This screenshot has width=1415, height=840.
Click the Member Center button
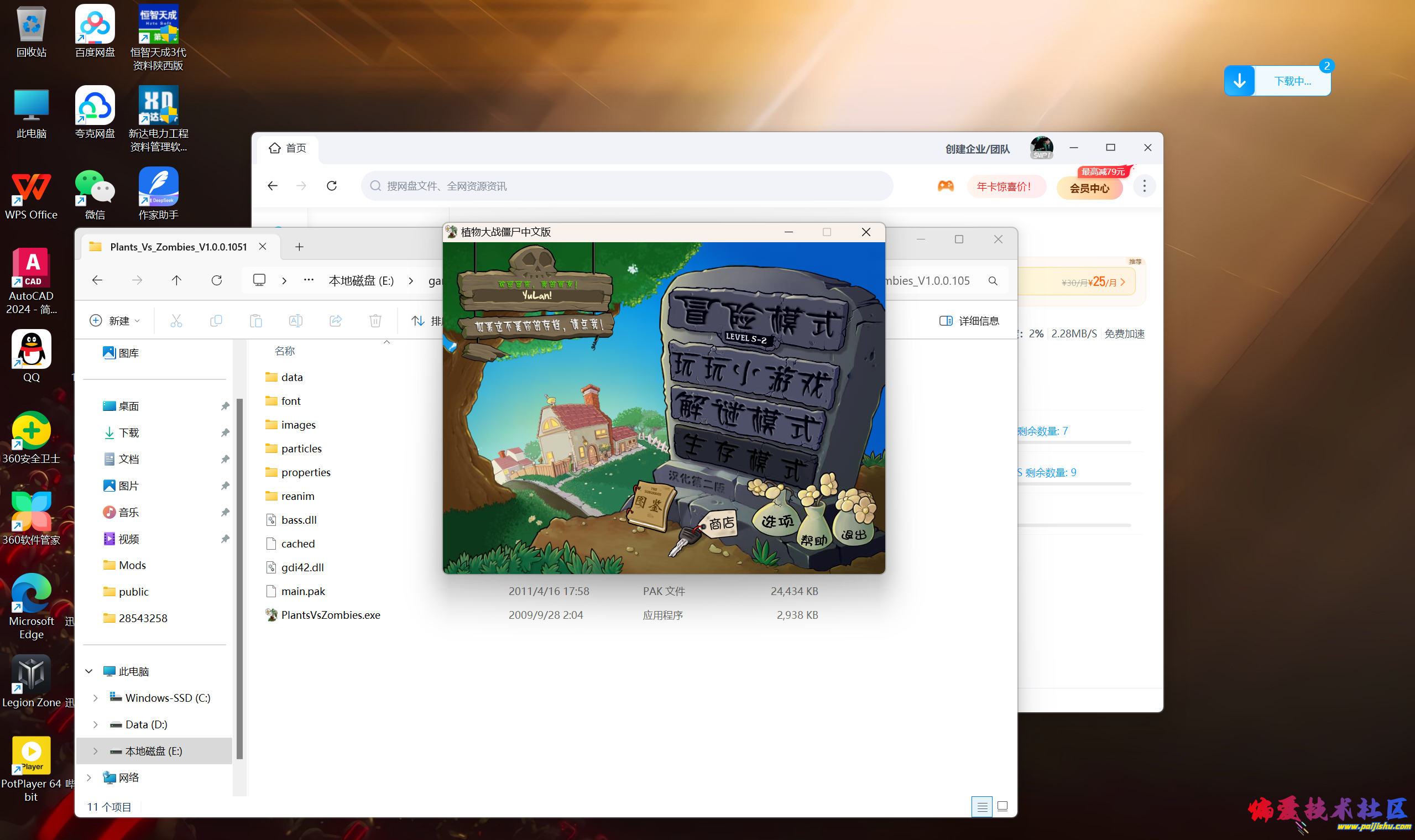(1089, 189)
